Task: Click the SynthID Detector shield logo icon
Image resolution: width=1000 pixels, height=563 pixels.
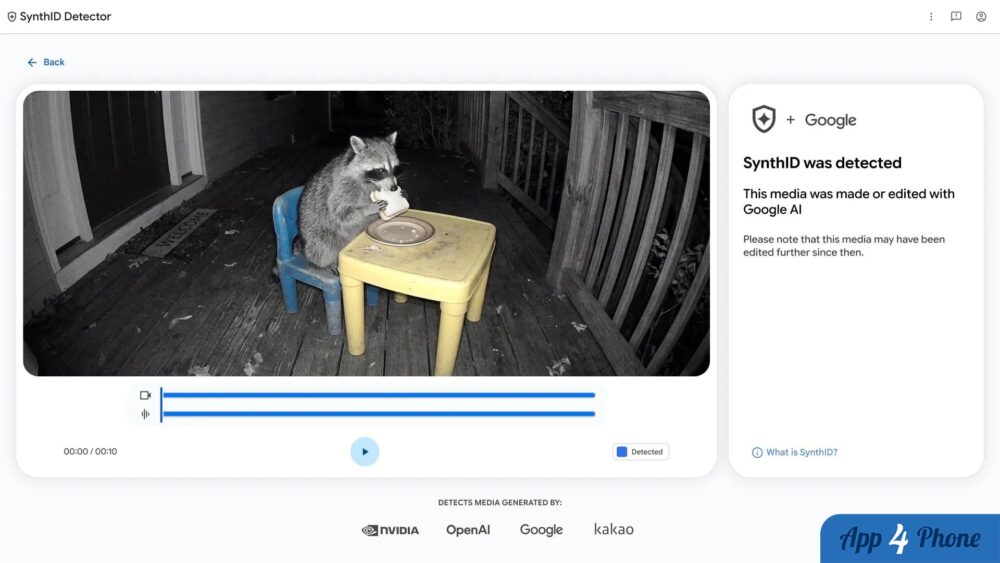Action: (x=11, y=17)
